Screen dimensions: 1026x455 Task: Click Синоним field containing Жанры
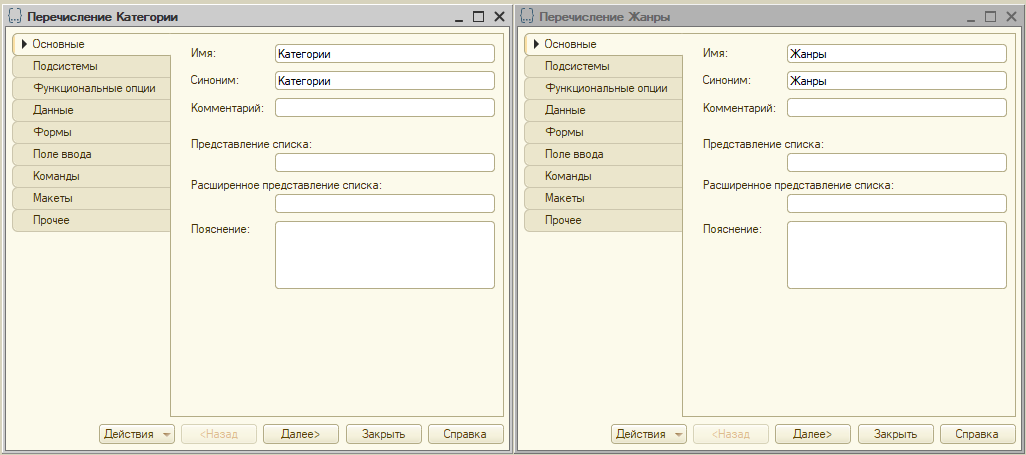click(x=896, y=81)
